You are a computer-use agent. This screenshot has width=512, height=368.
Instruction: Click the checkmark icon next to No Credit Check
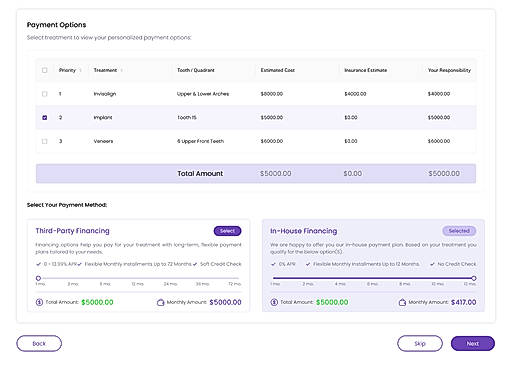(432, 264)
